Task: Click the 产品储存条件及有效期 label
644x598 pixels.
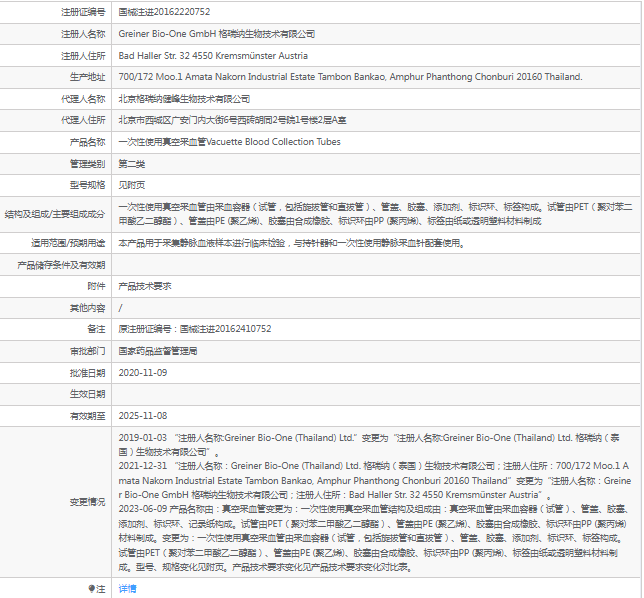Action: click(x=61, y=265)
